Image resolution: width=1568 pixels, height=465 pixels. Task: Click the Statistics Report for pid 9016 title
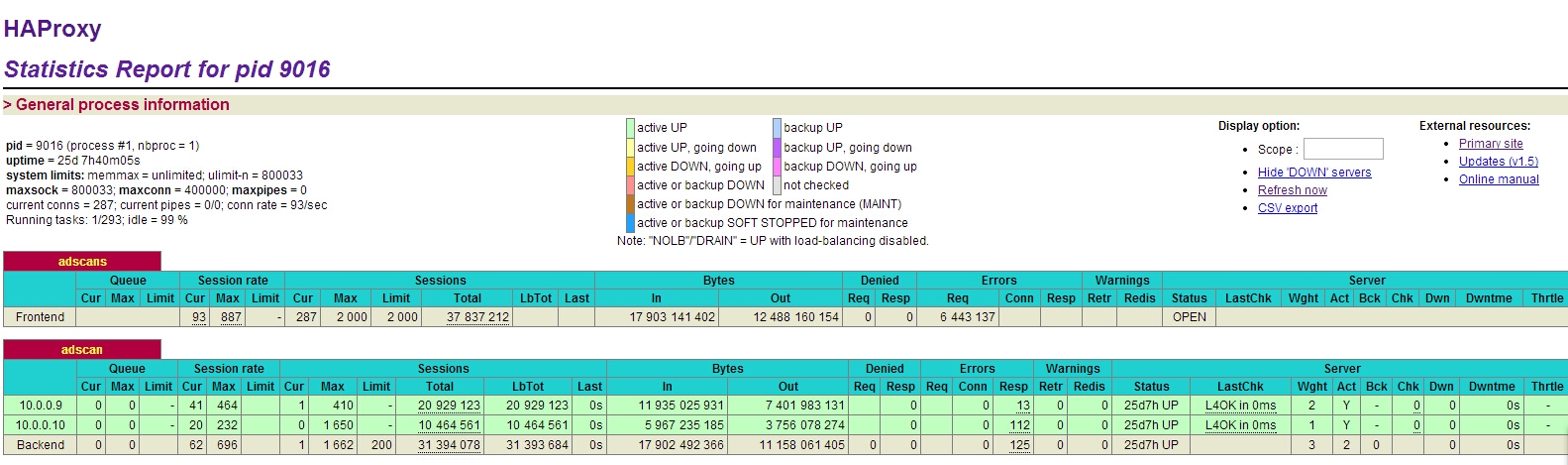166,69
